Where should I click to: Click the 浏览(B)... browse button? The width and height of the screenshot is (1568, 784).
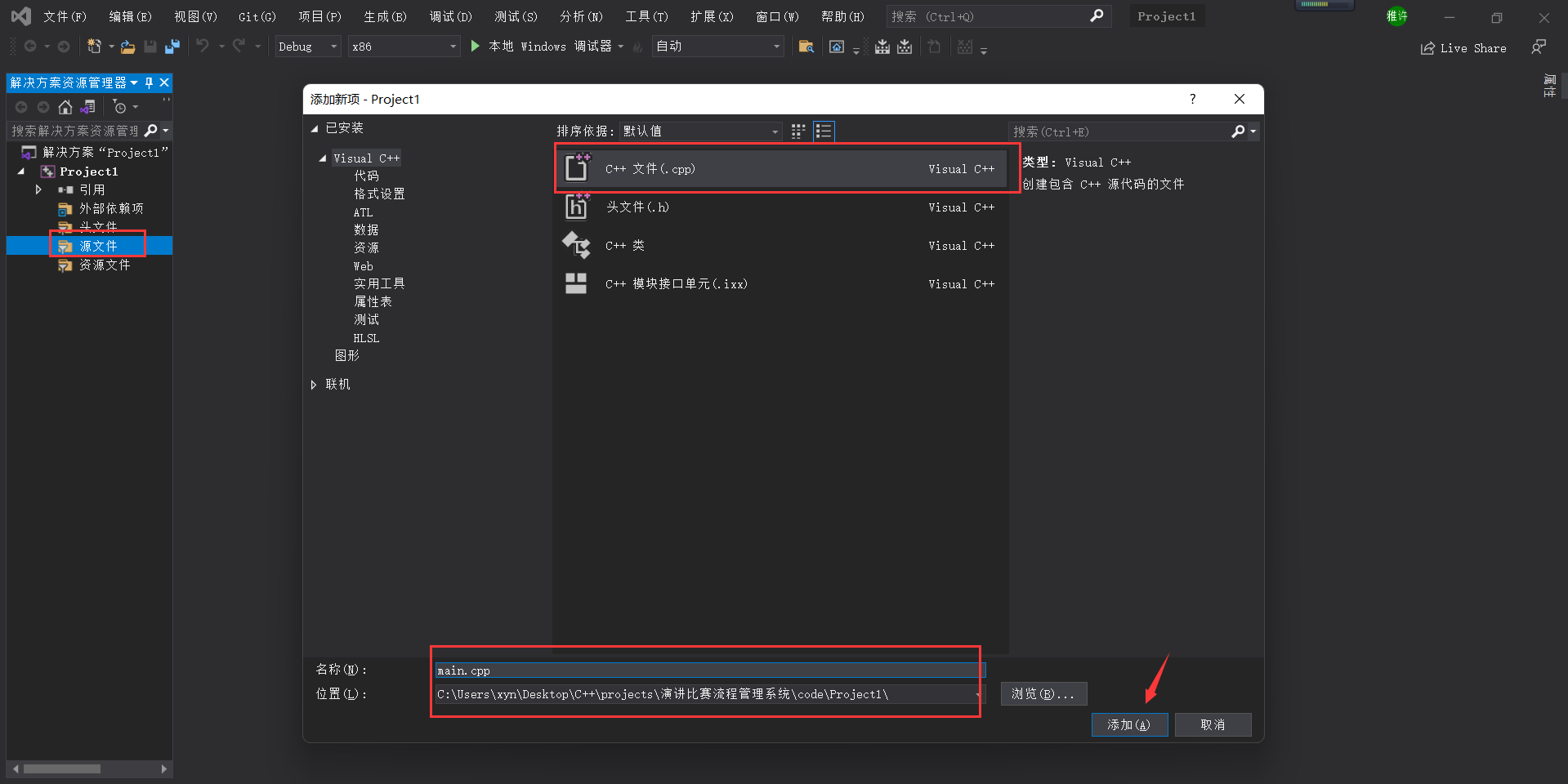(1043, 694)
